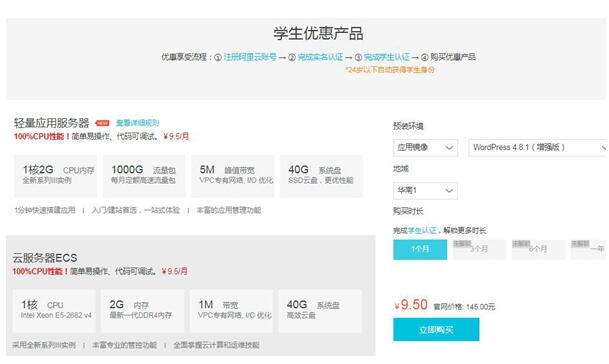Select the 1个月 duration option
The width and height of the screenshot is (609, 364).
tap(420, 249)
